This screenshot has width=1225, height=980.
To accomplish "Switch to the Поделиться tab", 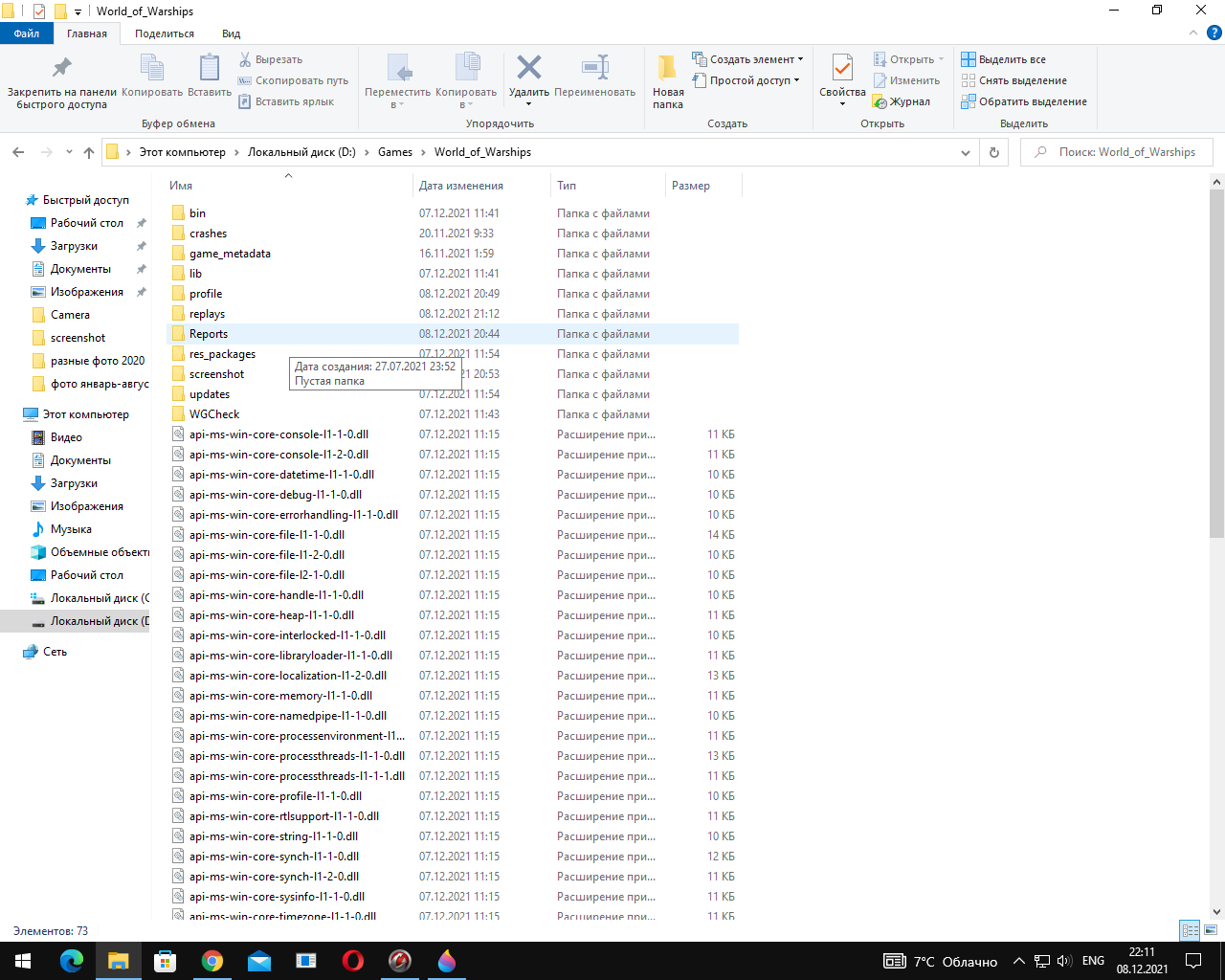I will (165, 33).
